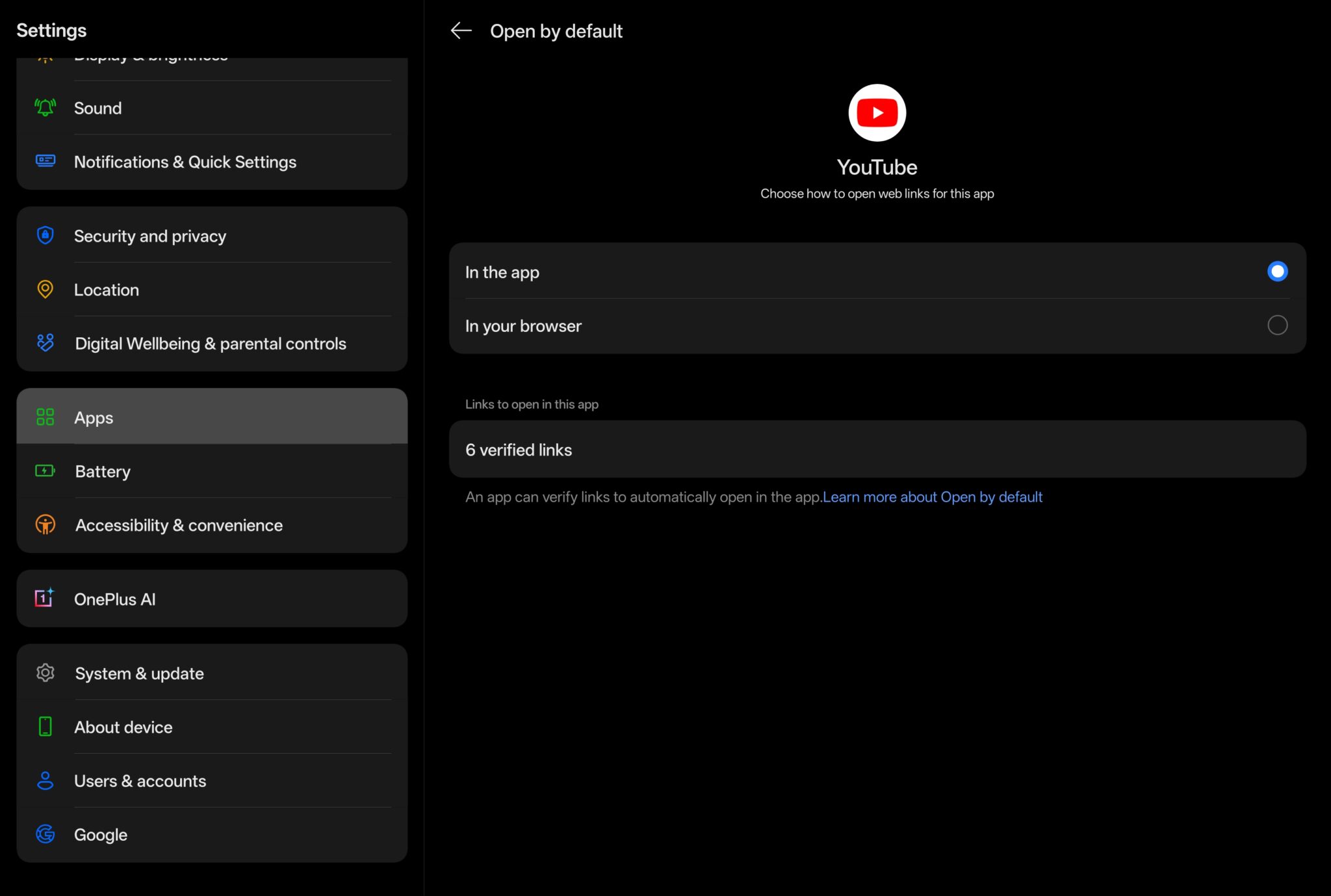Image resolution: width=1331 pixels, height=896 pixels.
Task: Open Digital Wellbeing & parental controls
Action: (212, 343)
